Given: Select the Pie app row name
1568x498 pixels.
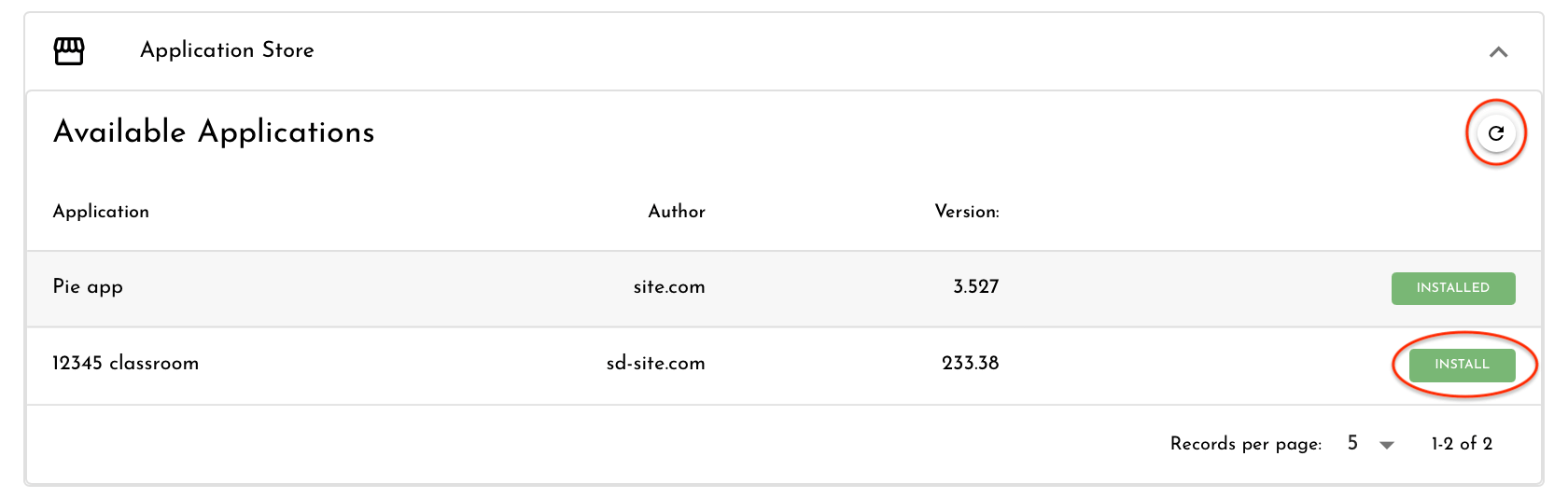Looking at the screenshot, I should pos(88,287).
